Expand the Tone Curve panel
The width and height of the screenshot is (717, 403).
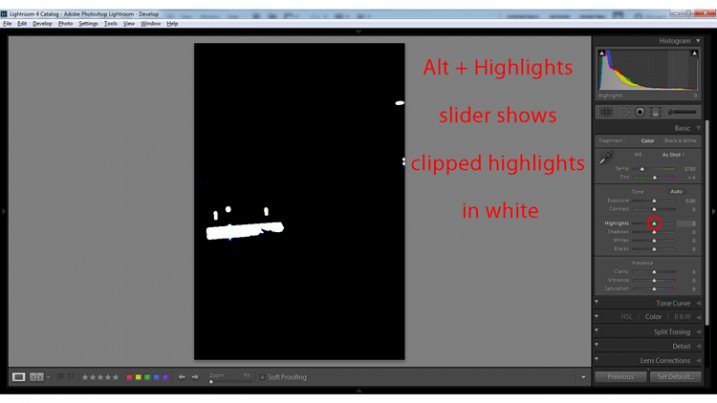[x=672, y=303]
